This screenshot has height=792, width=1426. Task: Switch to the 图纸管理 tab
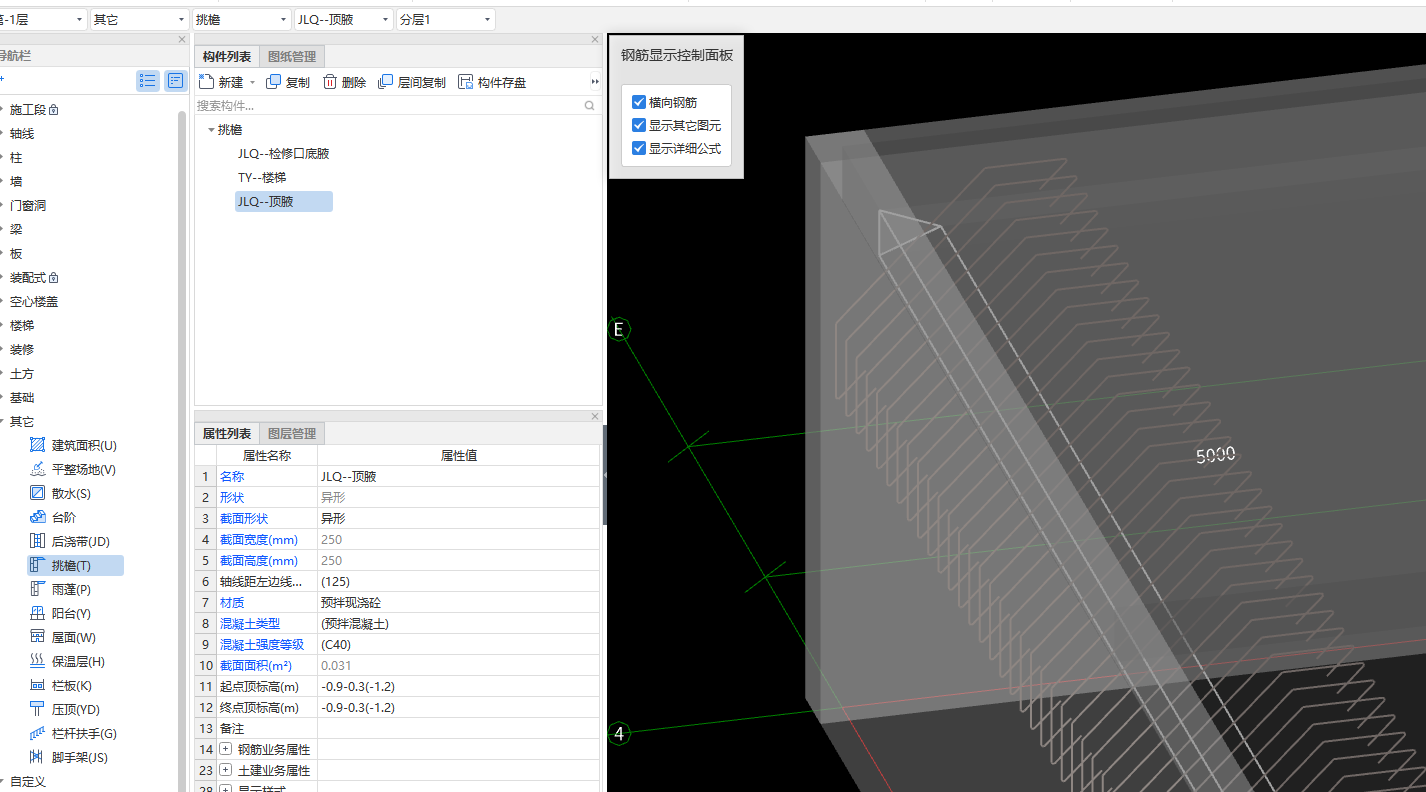tap(292, 57)
